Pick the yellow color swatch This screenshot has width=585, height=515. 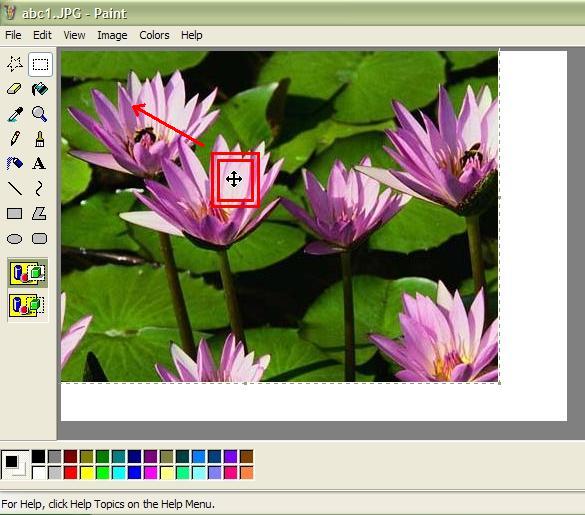(x=87, y=473)
